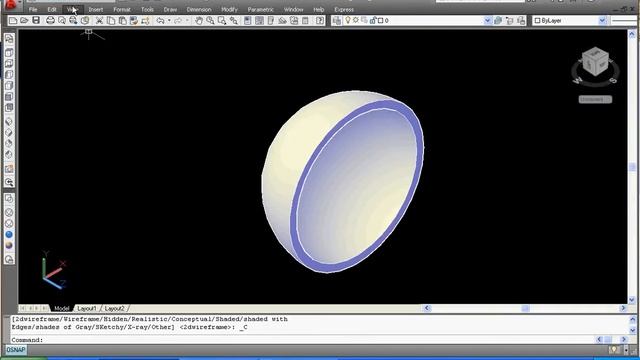Open the View menu
Viewport: 640px width, 360px height.
(72, 9)
